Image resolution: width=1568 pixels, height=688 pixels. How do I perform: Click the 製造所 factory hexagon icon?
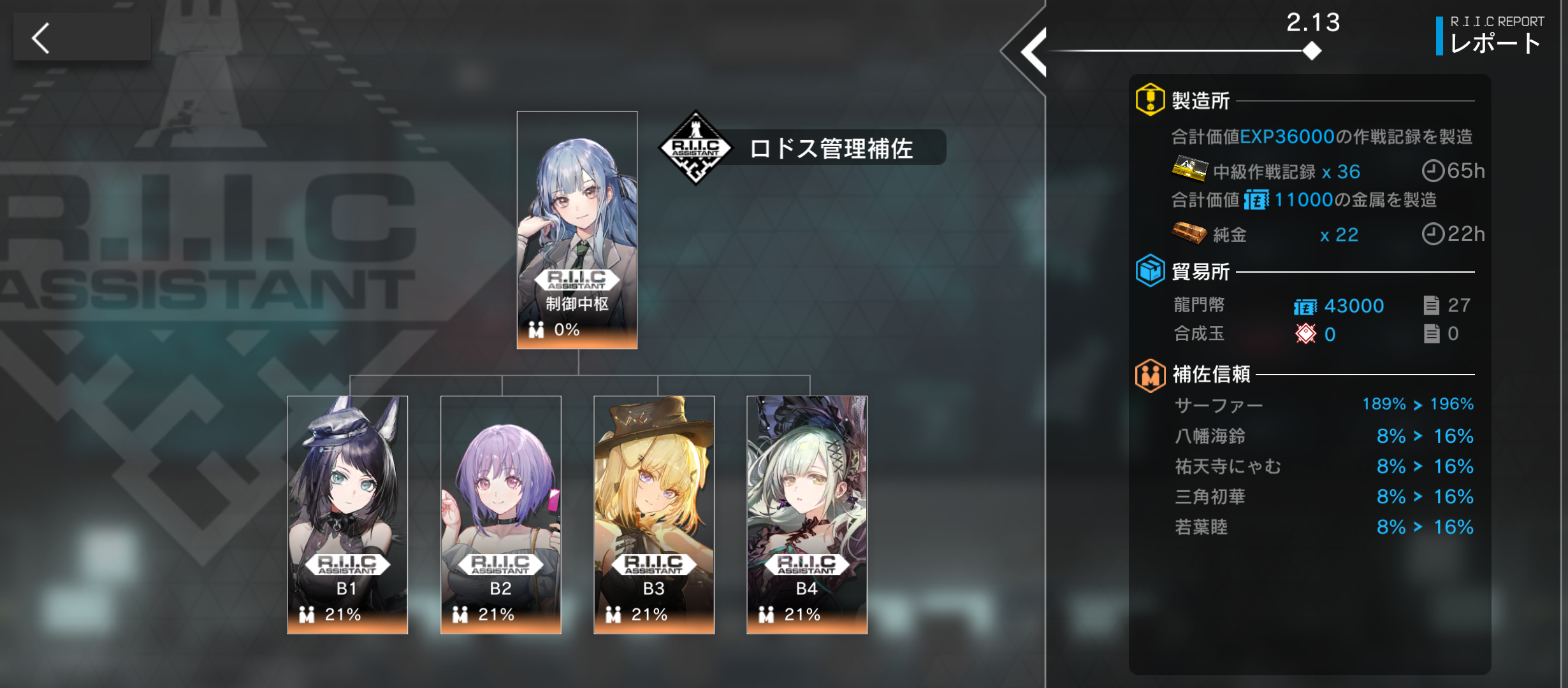coord(1151,100)
